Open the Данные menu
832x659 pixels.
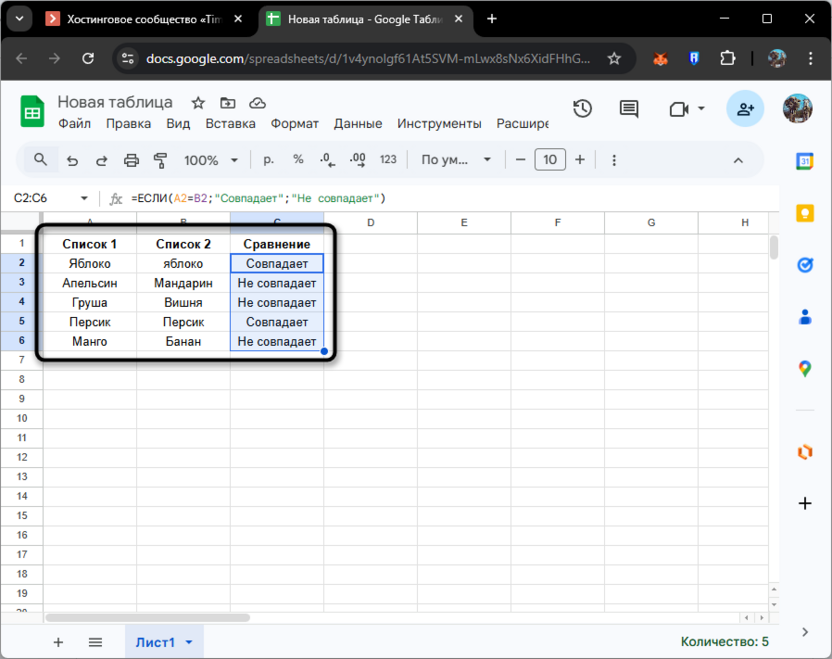coord(358,124)
